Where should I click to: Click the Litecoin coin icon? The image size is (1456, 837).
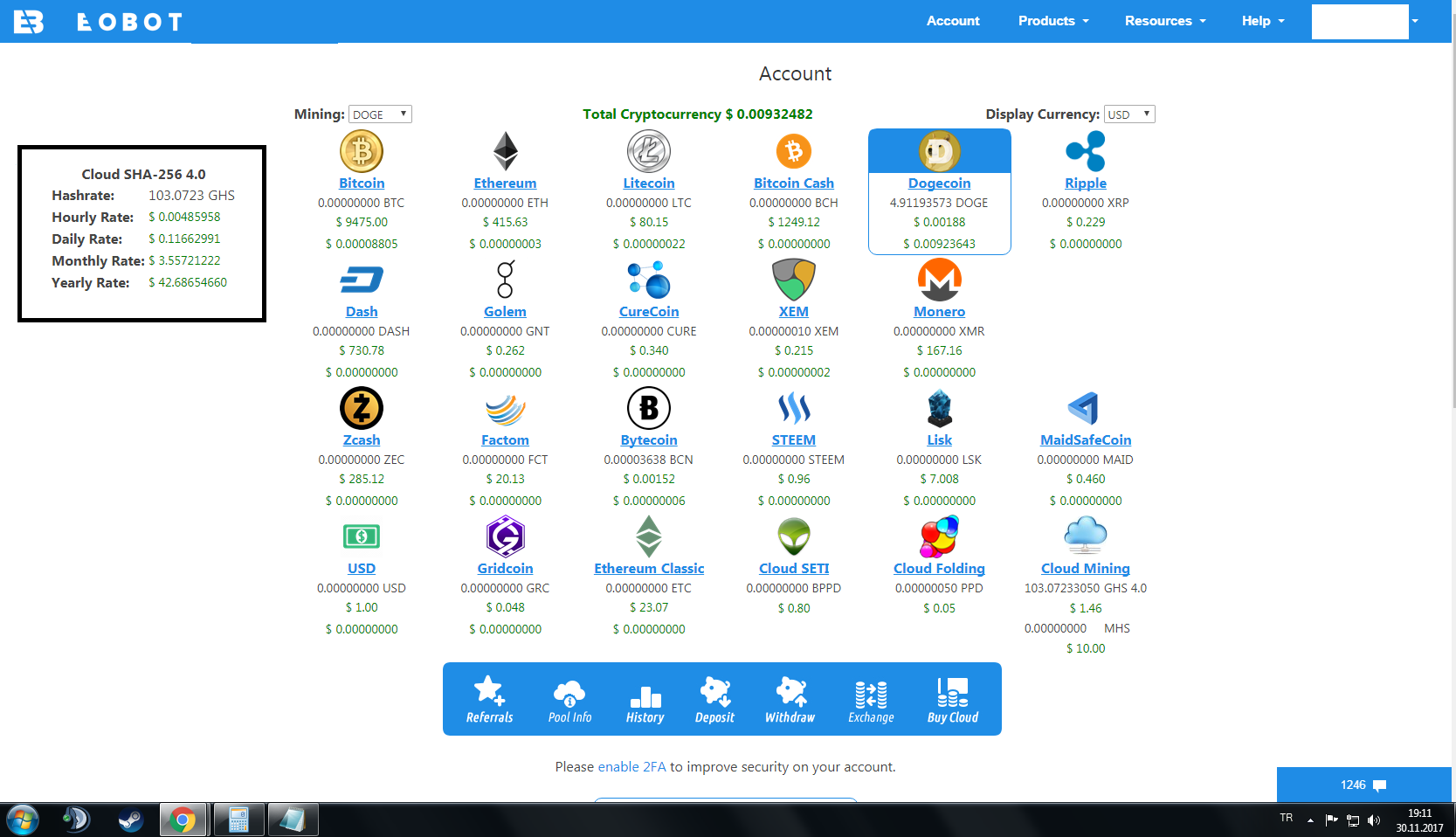pyautogui.click(x=649, y=151)
